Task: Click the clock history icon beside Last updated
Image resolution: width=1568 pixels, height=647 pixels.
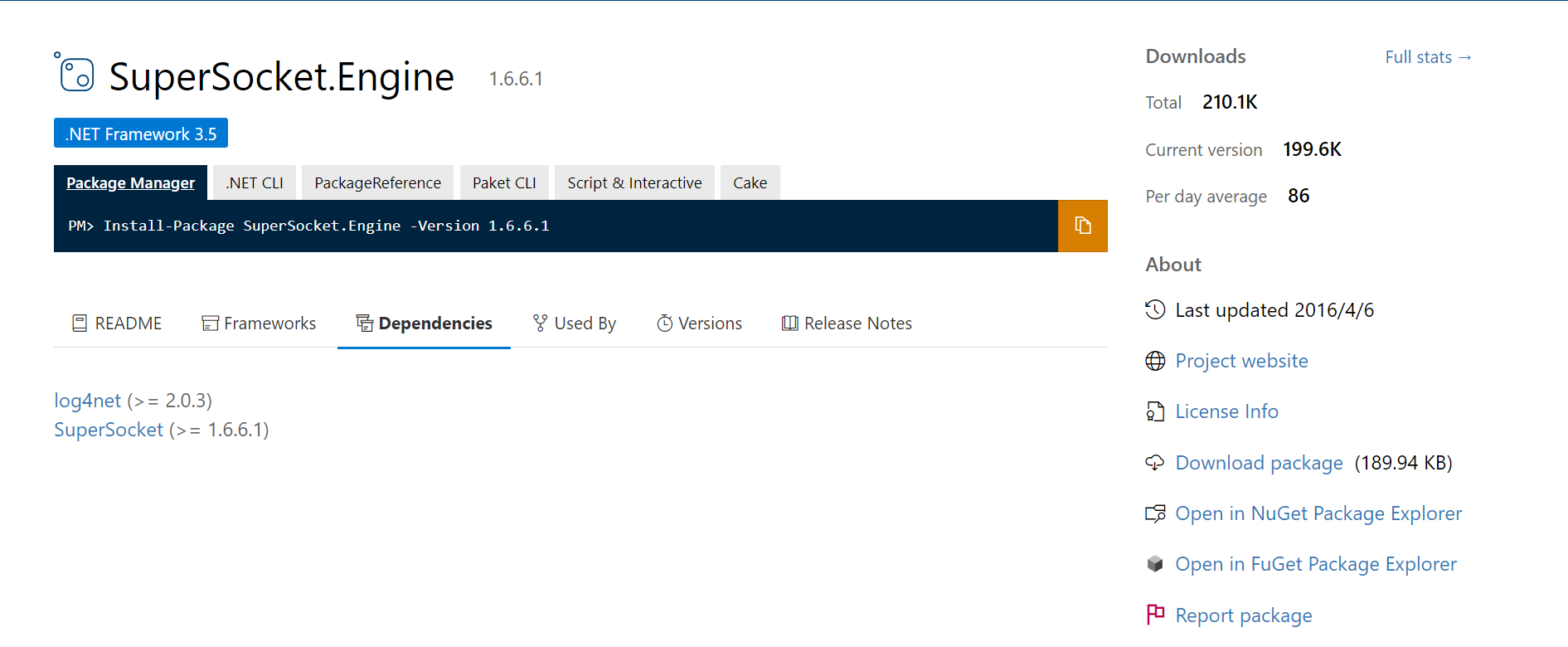Action: pos(1155,309)
